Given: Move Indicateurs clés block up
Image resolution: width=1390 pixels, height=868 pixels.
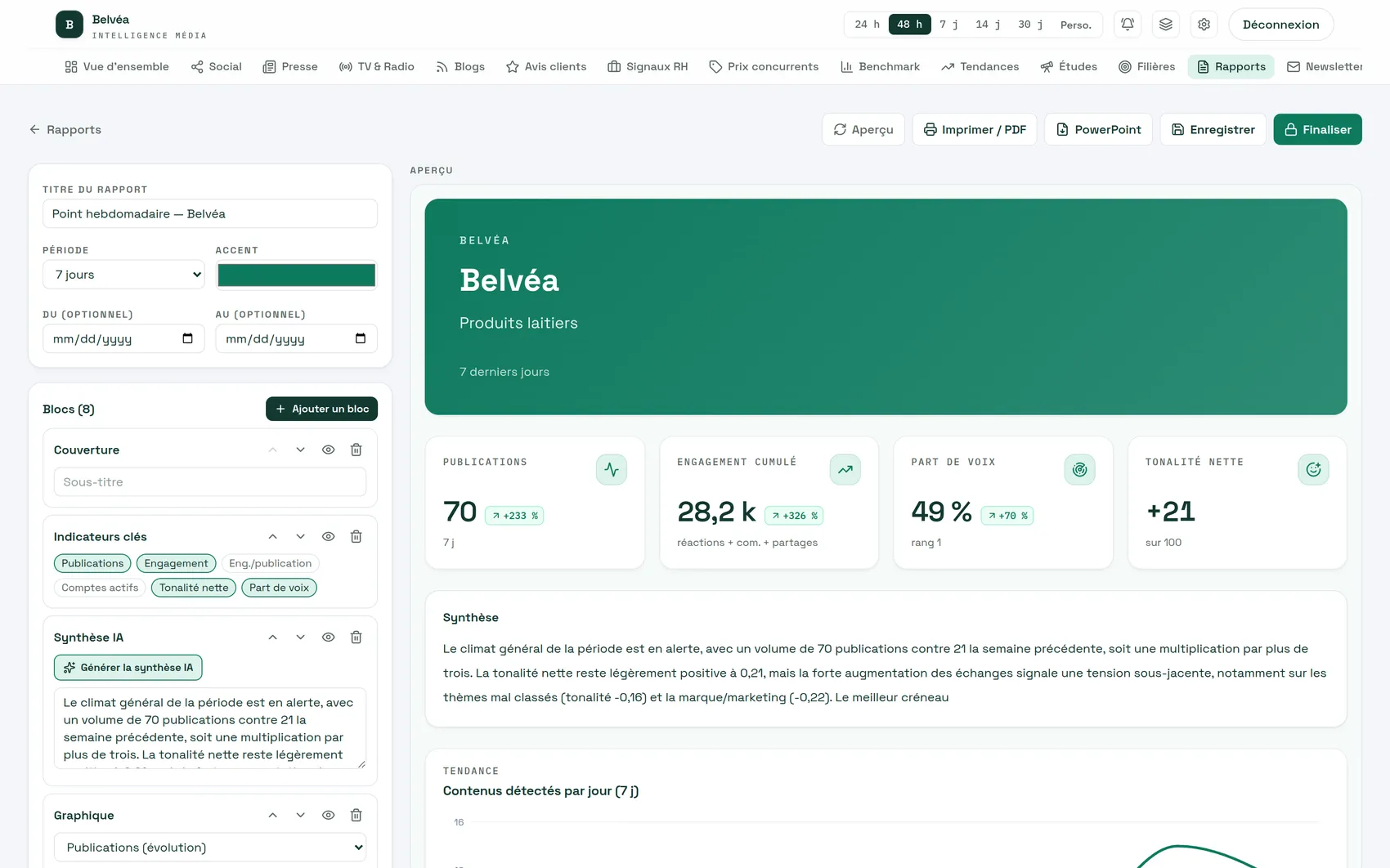Looking at the screenshot, I should click(273, 536).
